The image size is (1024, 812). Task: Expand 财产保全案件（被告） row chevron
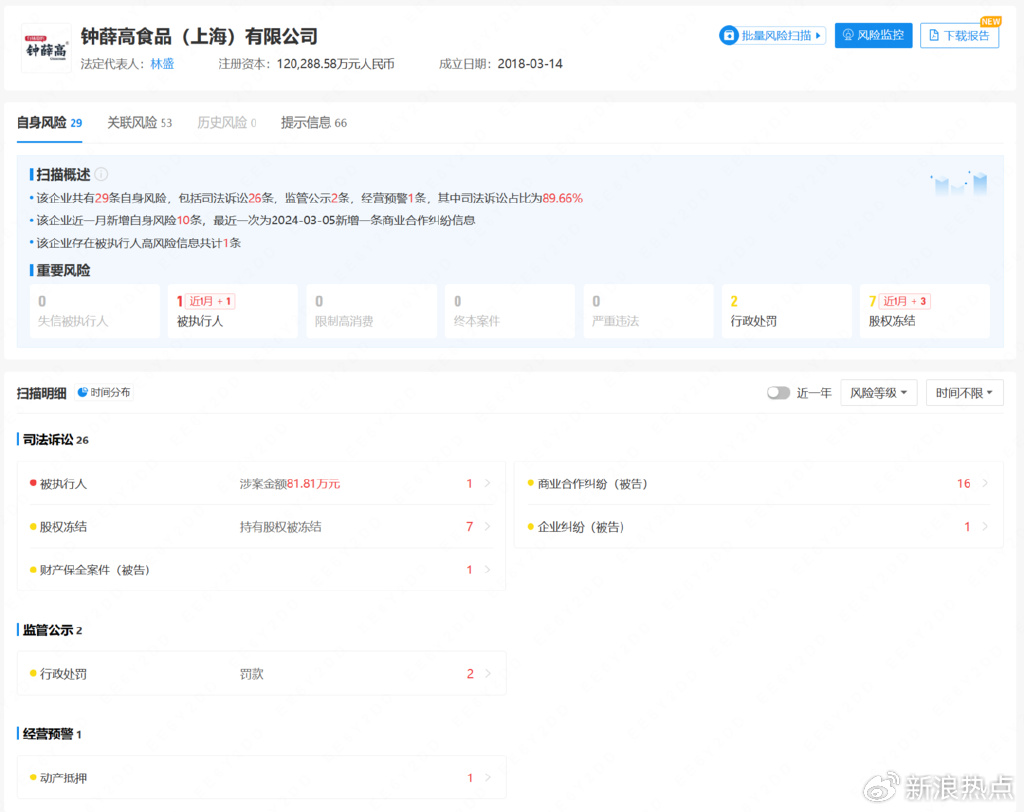click(487, 570)
